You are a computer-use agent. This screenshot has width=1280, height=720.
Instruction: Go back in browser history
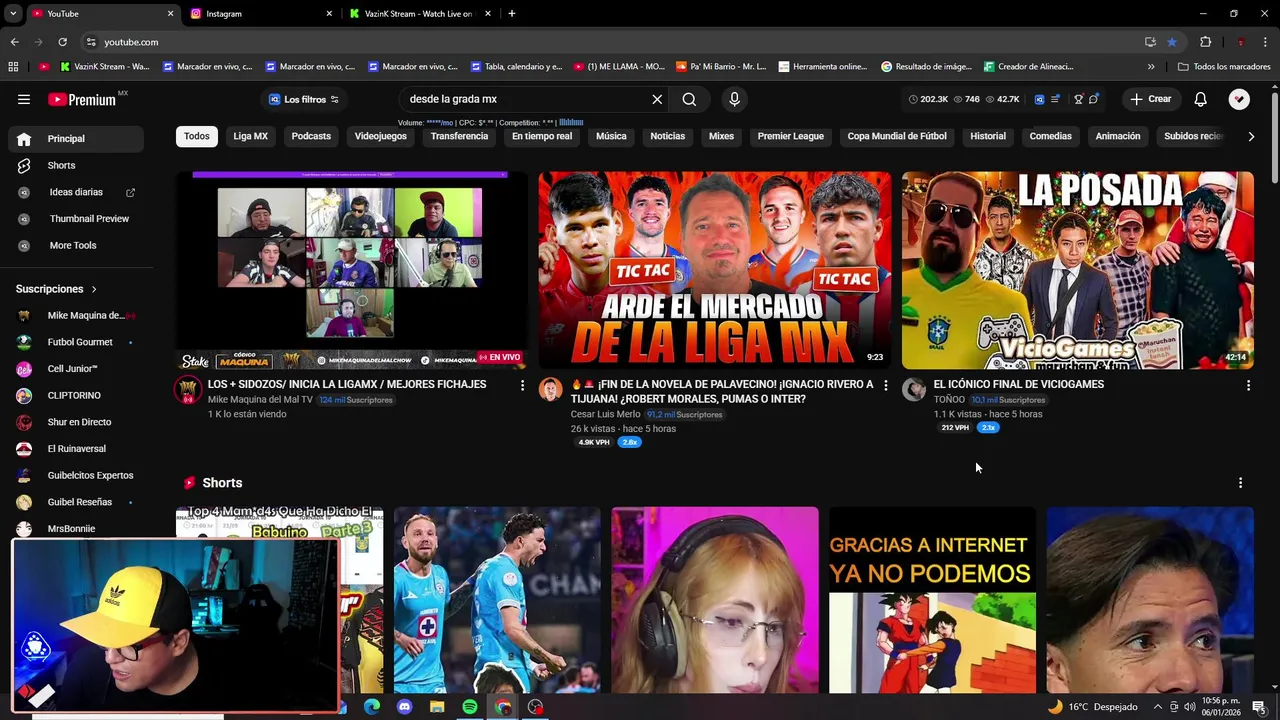click(x=14, y=42)
